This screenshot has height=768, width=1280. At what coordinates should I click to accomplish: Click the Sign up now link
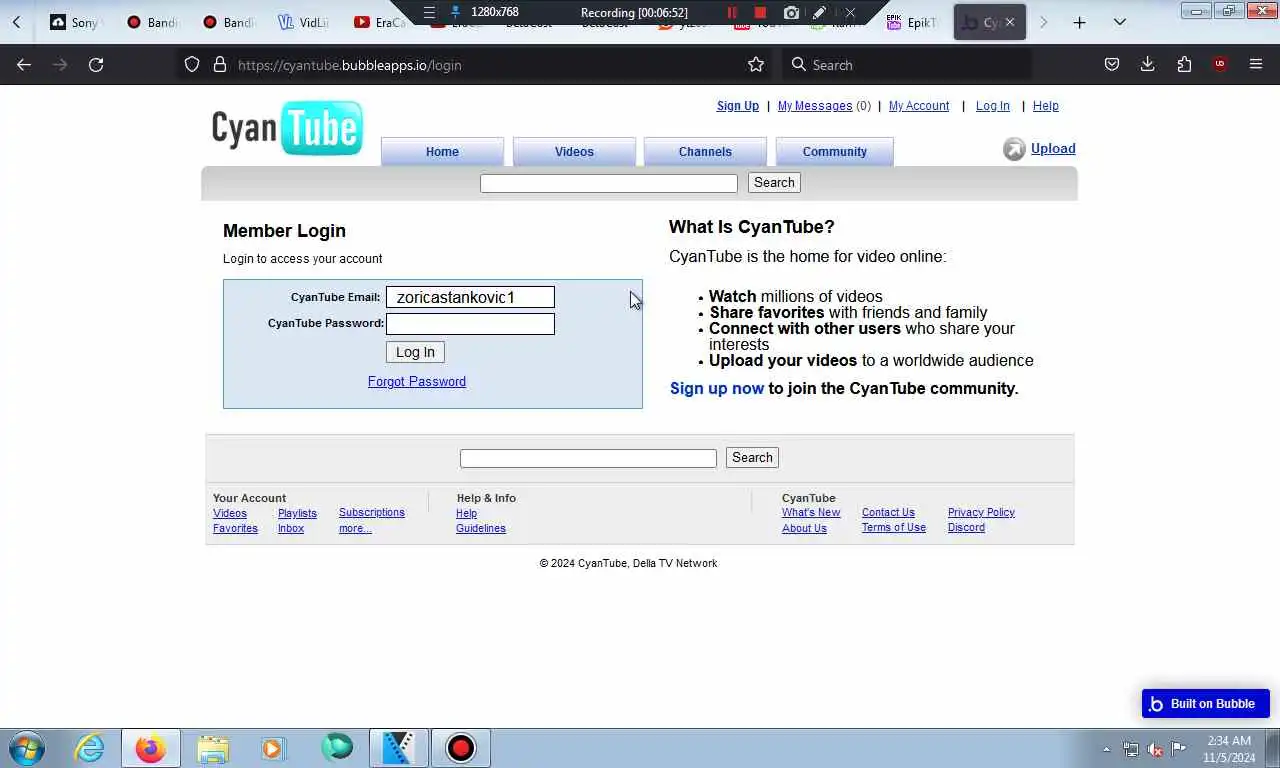tap(717, 388)
